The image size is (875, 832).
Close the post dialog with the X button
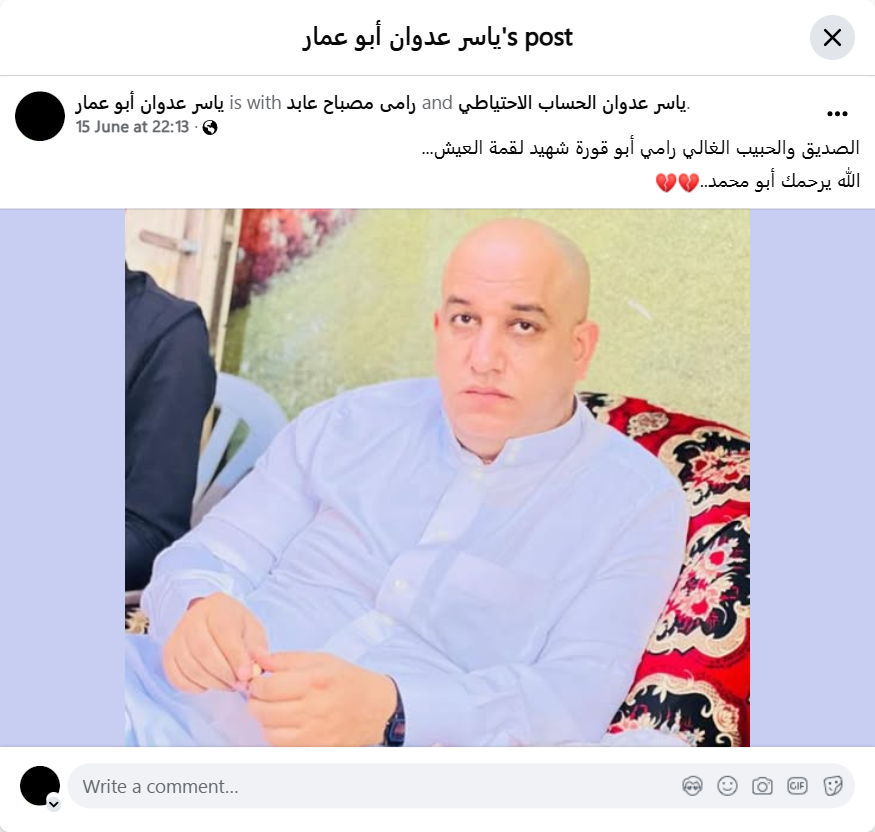pyautogui.click(x=832, y=38)
